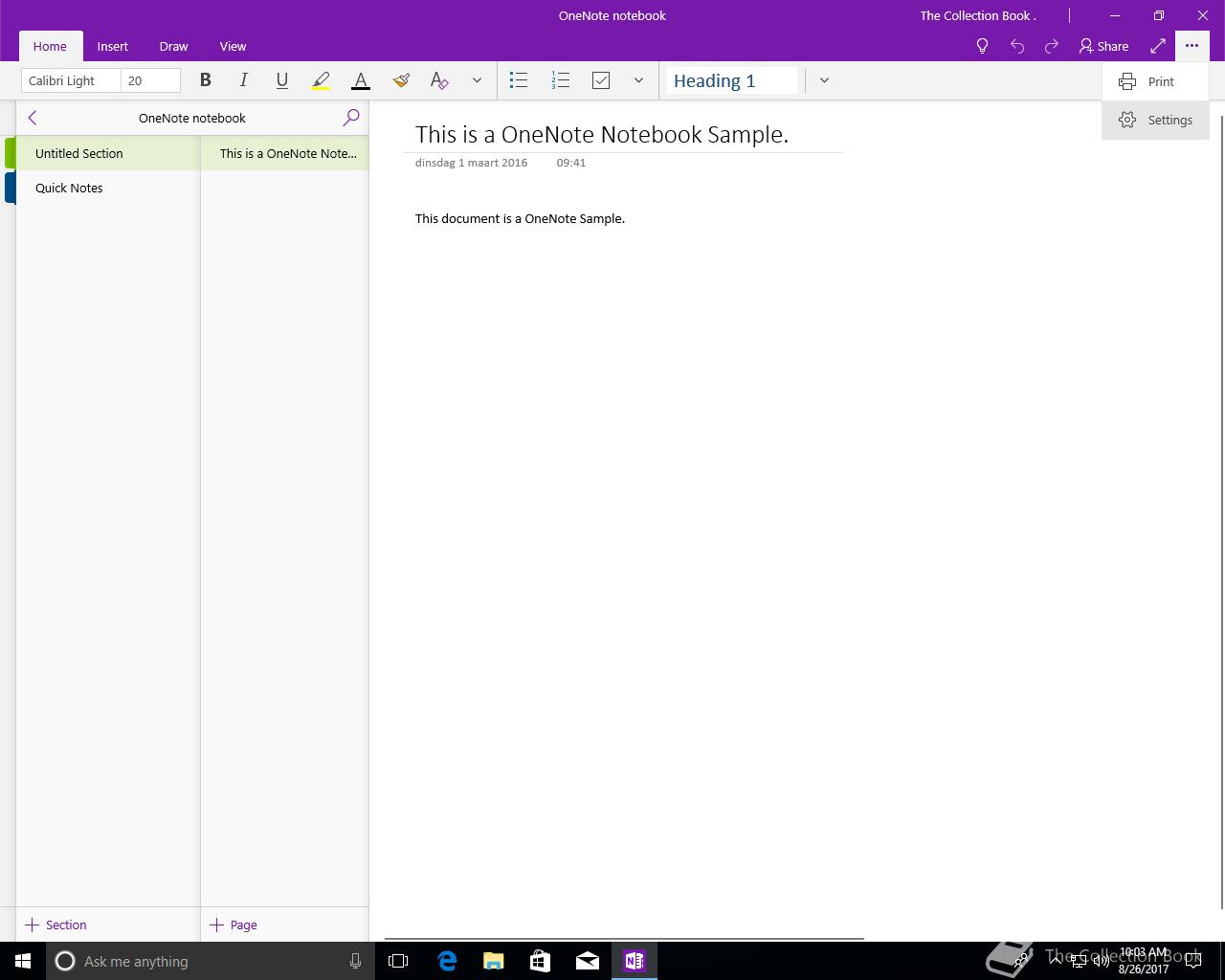Select the font size 20 box
Viewport: 1225px width, 980px height.
(151, 80)
